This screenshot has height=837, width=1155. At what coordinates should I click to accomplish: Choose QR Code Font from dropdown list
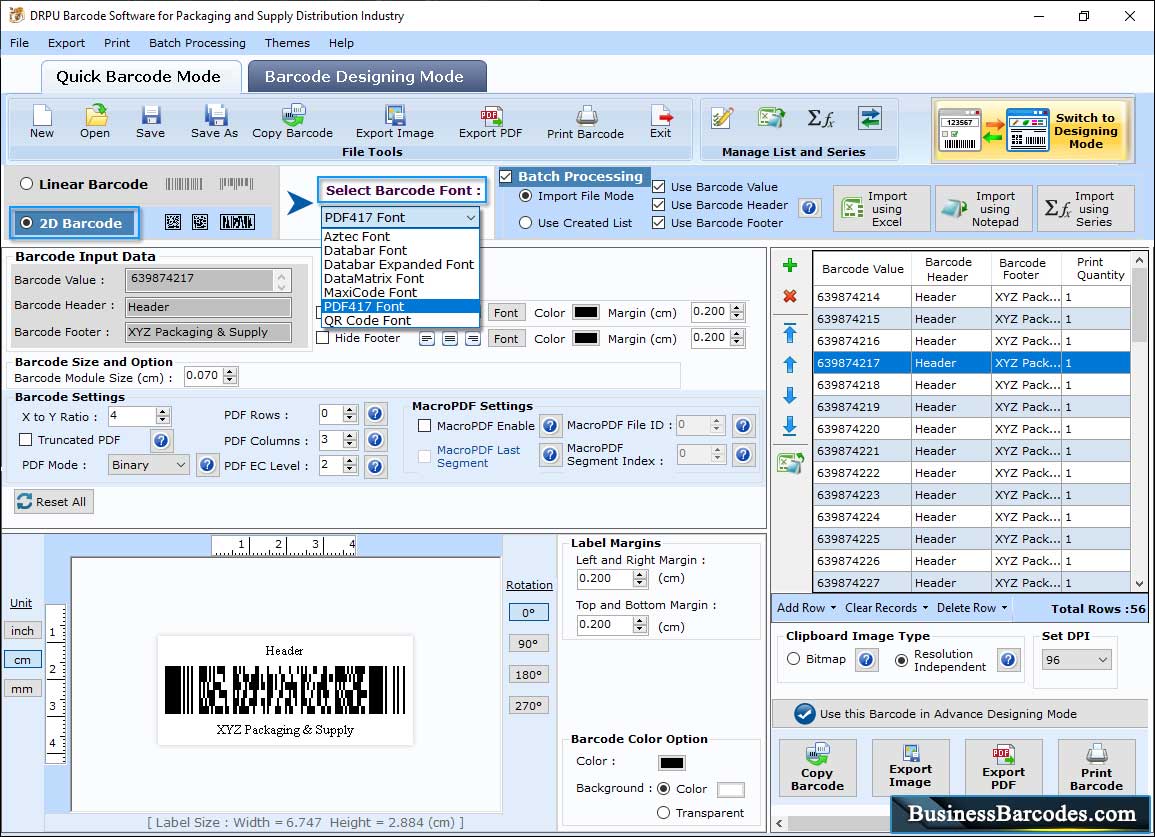click(401, 321)
